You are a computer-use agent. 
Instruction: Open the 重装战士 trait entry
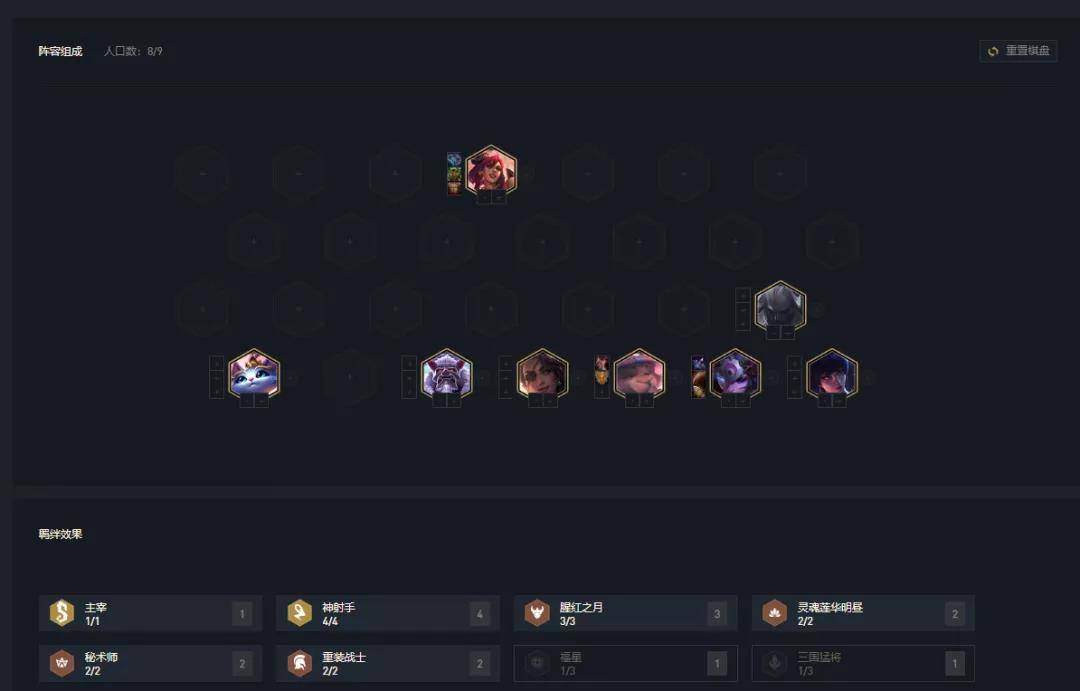coord(388,663)
